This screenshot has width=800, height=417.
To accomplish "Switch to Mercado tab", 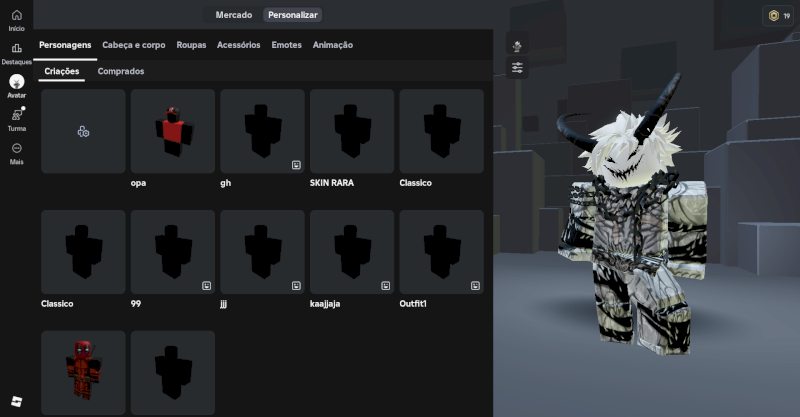I will tap(234, 15).
